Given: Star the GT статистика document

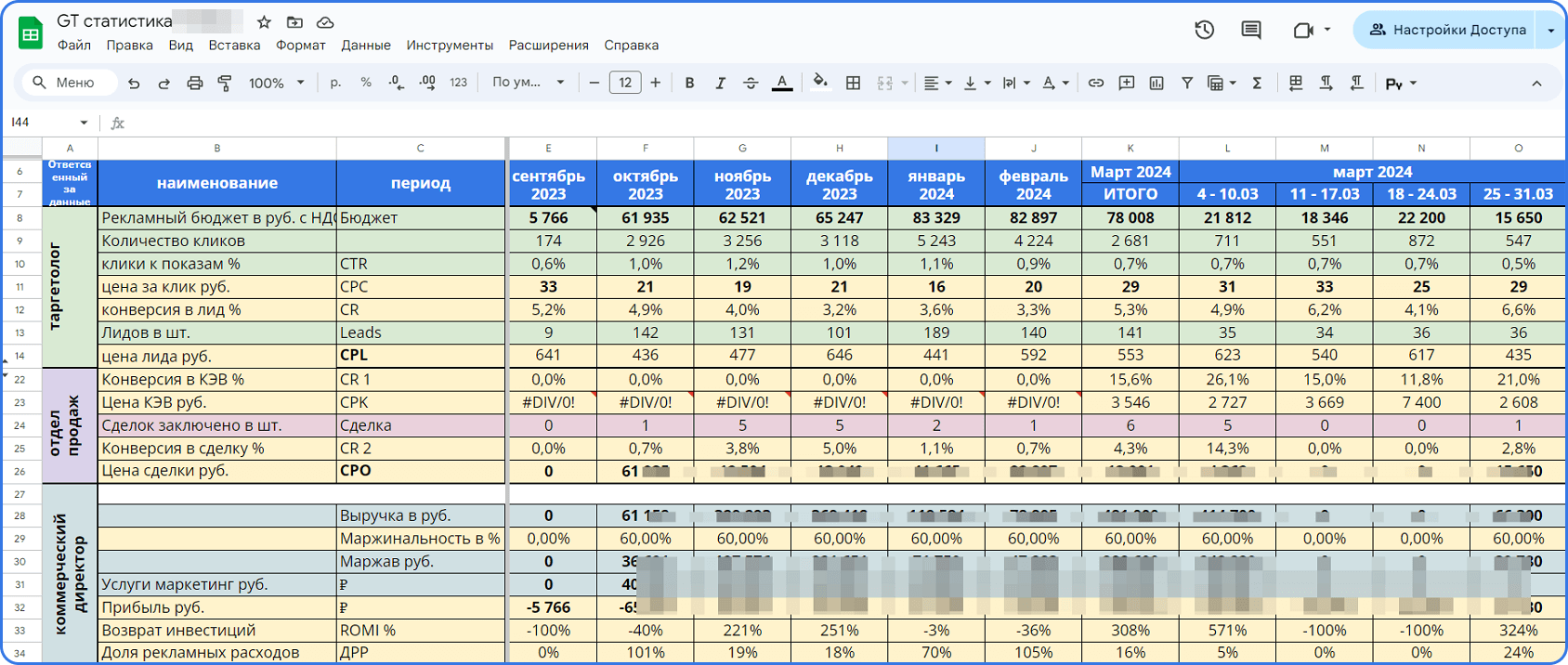Looking at the screenshot, I should [265, 22].
